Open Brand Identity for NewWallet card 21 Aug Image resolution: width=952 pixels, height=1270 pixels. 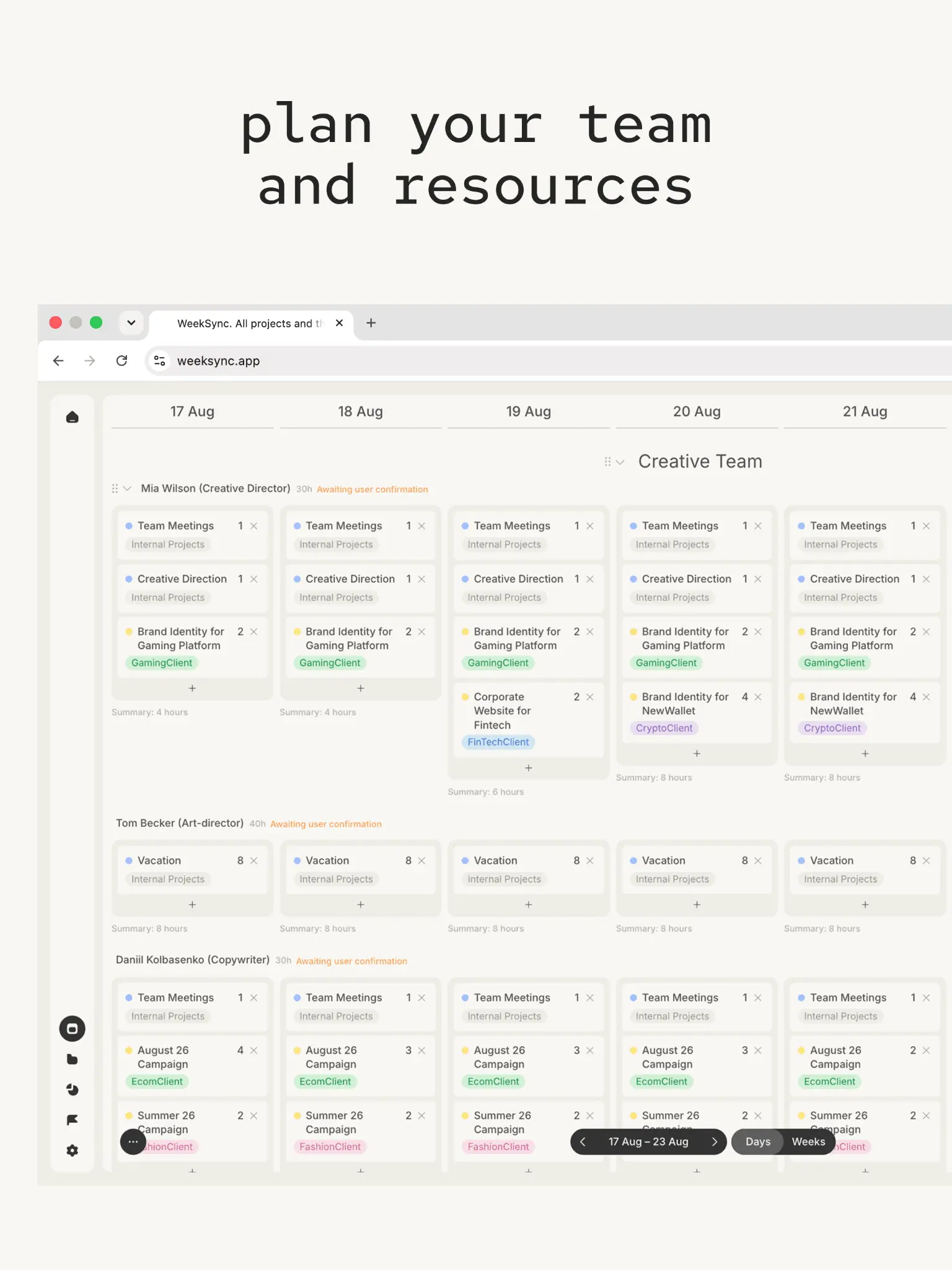pos(865,712)
